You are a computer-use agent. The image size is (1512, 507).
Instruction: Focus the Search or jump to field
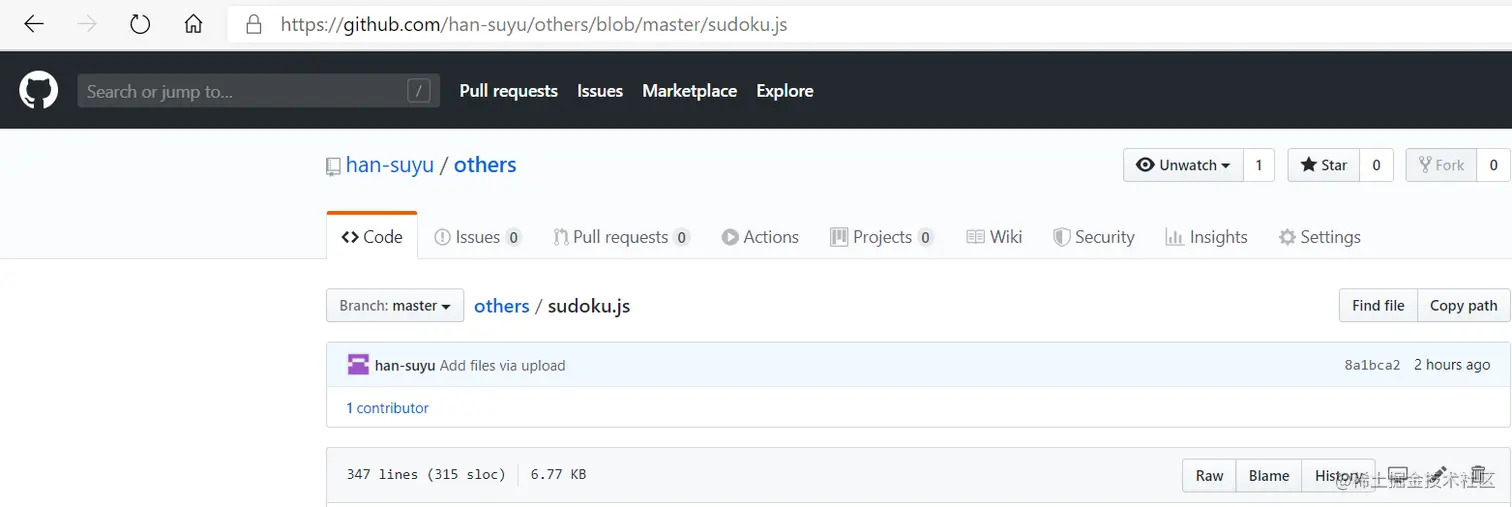pyautogui.click(x=258, y=91)
